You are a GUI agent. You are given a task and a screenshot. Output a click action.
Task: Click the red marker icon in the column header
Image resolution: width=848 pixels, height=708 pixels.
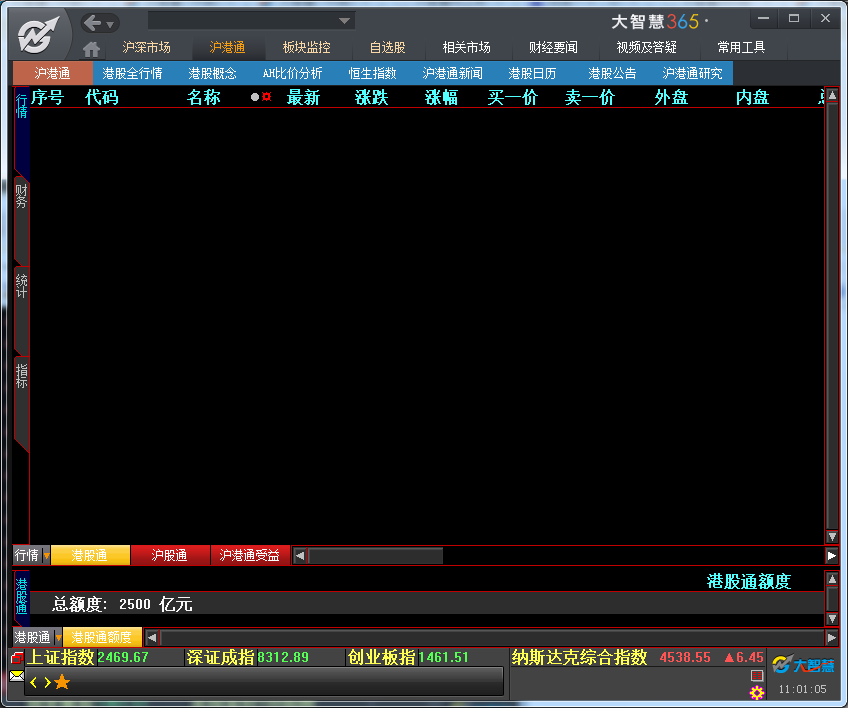coord(267,97)
